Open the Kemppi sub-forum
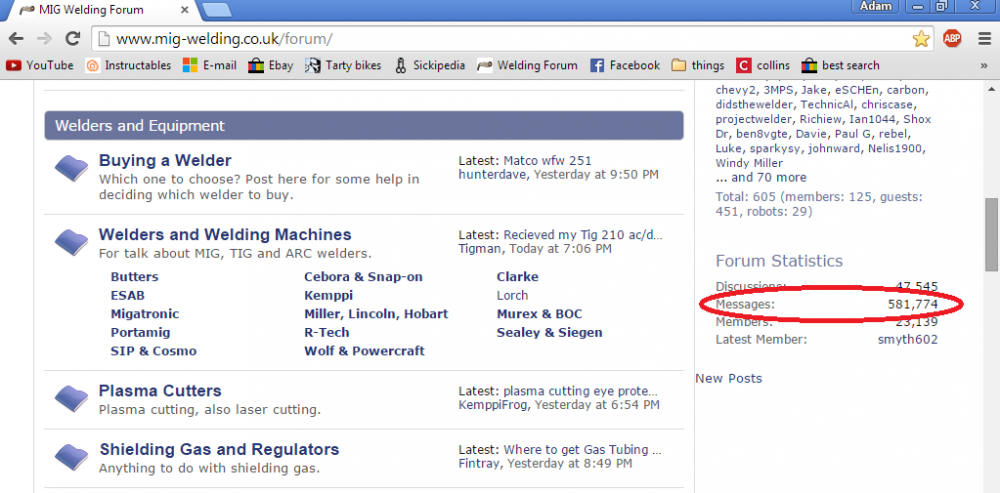Image resolution: width=1000 pixels, height=493 pixels. coord(328,295)
